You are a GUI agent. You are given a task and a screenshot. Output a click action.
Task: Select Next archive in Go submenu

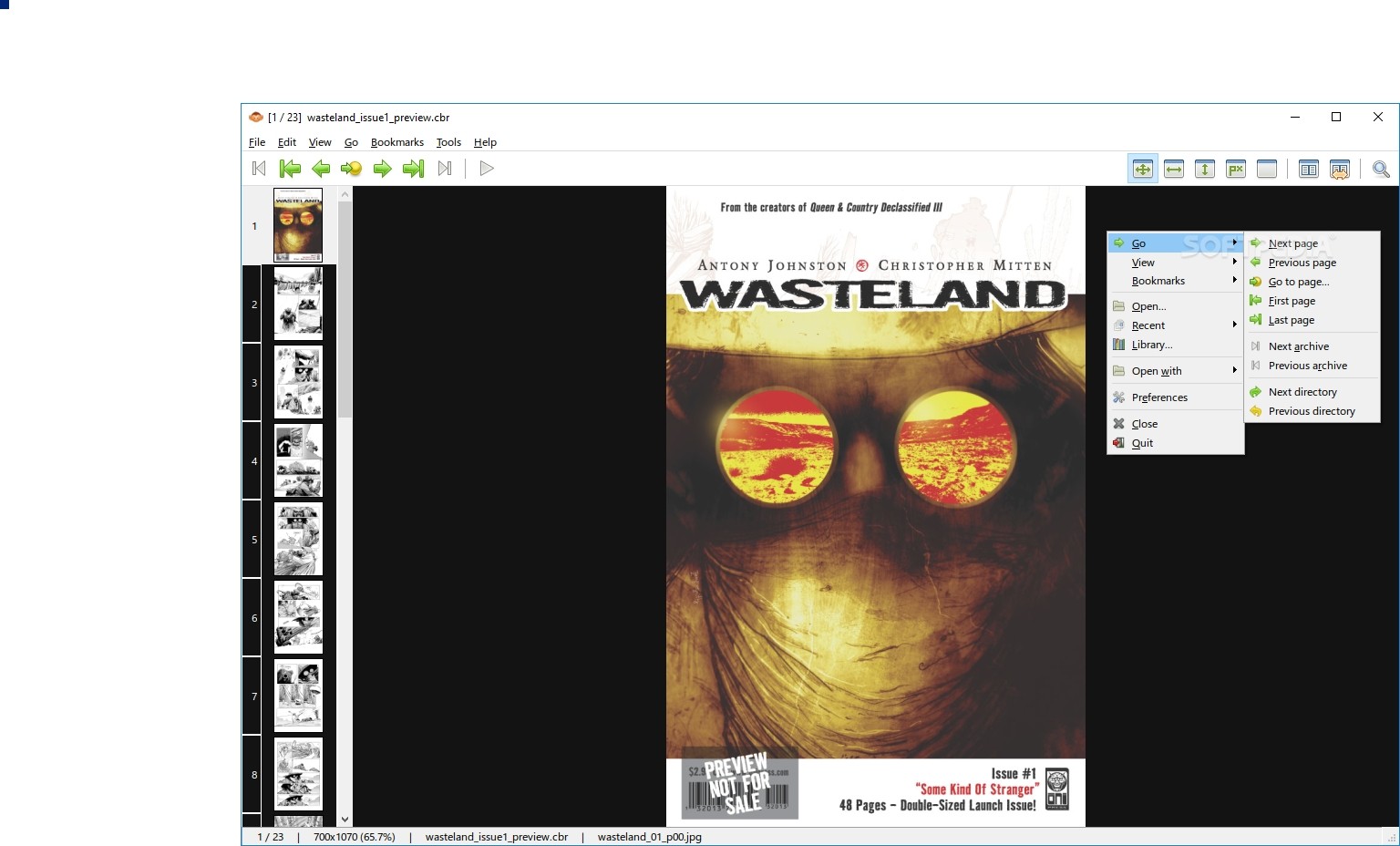point(1312,346)
